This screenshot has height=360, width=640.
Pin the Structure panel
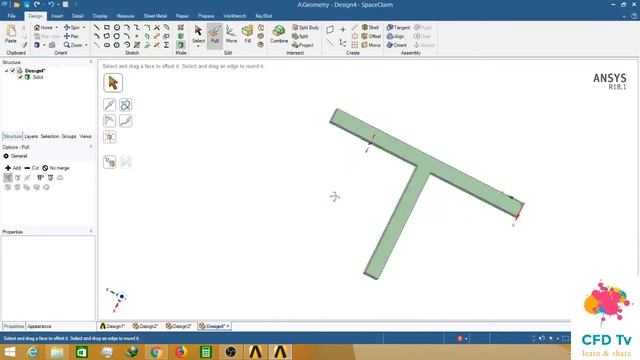(x=91, y=62)
